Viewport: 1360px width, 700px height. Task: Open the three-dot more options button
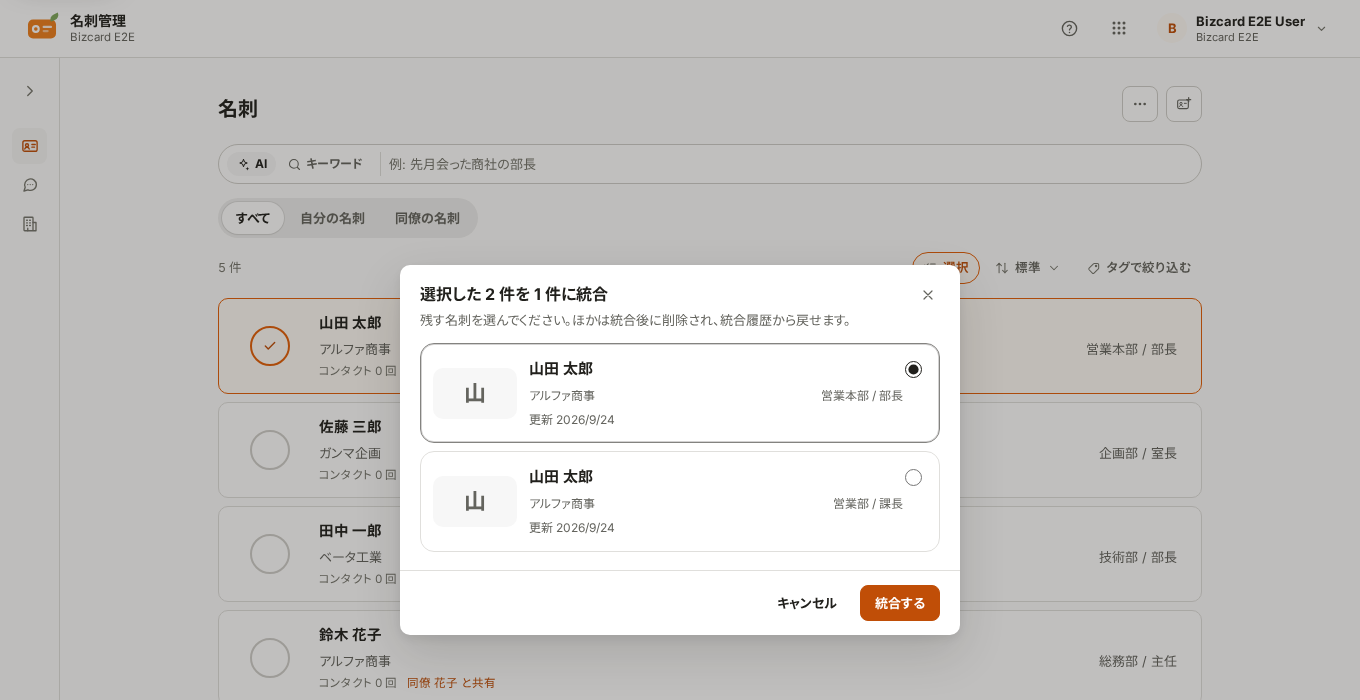pyautogui.click(x=1140, y=104)
